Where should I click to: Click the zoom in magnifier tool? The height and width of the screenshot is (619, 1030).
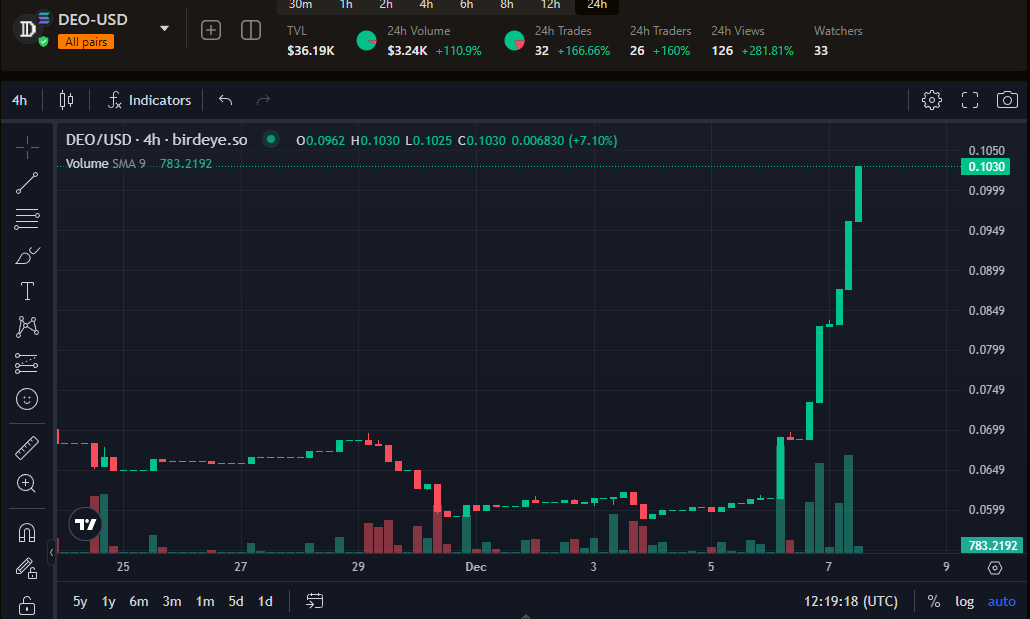coord(27,484)
